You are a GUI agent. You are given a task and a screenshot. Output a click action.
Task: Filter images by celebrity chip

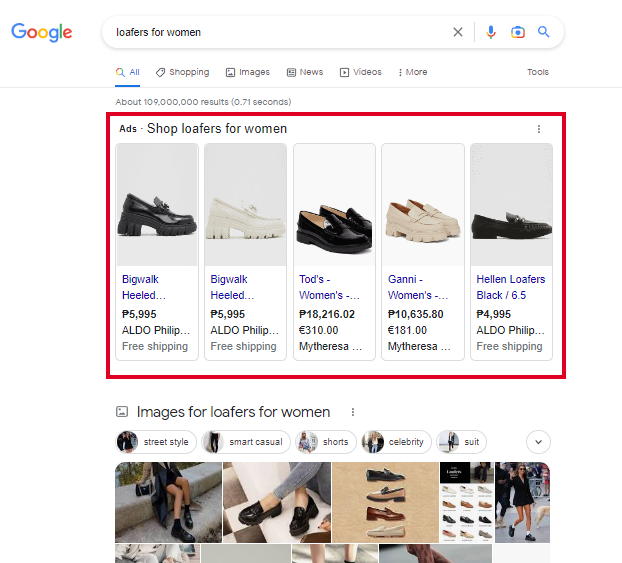click(396, 442)
